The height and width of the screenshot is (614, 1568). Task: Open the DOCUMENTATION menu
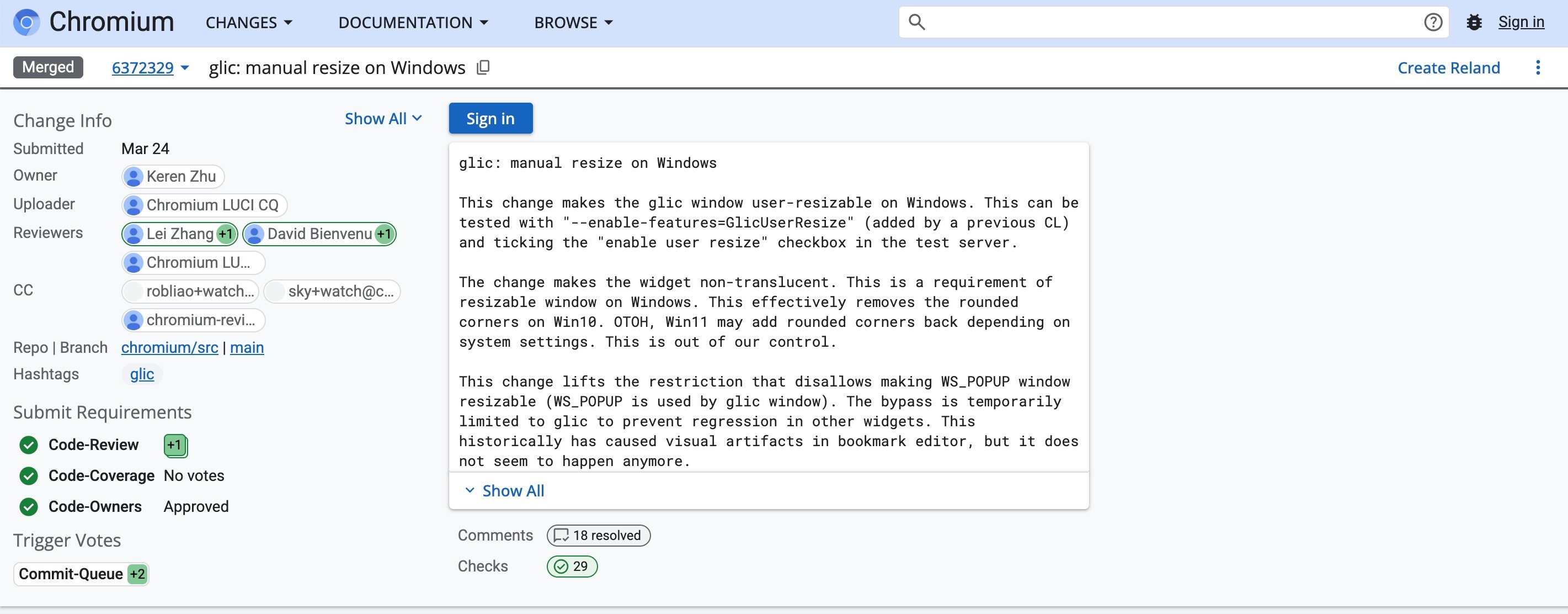coord(413,23)
